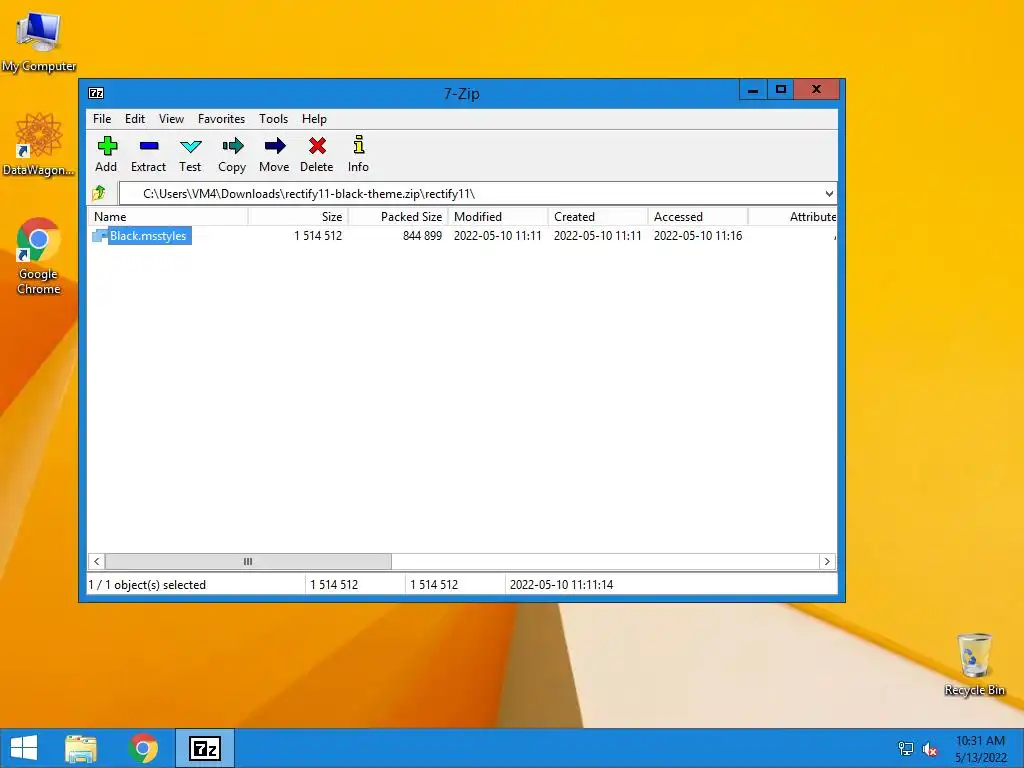Open the File menu
Screen dimensions: 1024x768
pos(102,119)
